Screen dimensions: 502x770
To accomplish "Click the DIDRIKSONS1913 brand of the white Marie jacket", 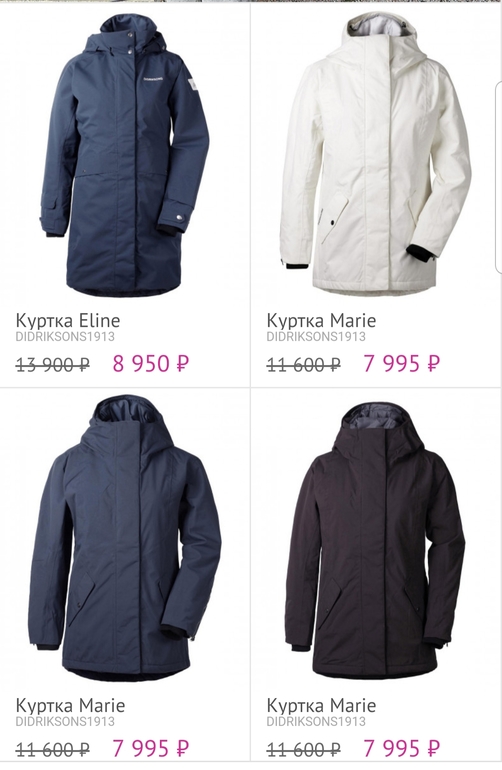I will point(316,337).
